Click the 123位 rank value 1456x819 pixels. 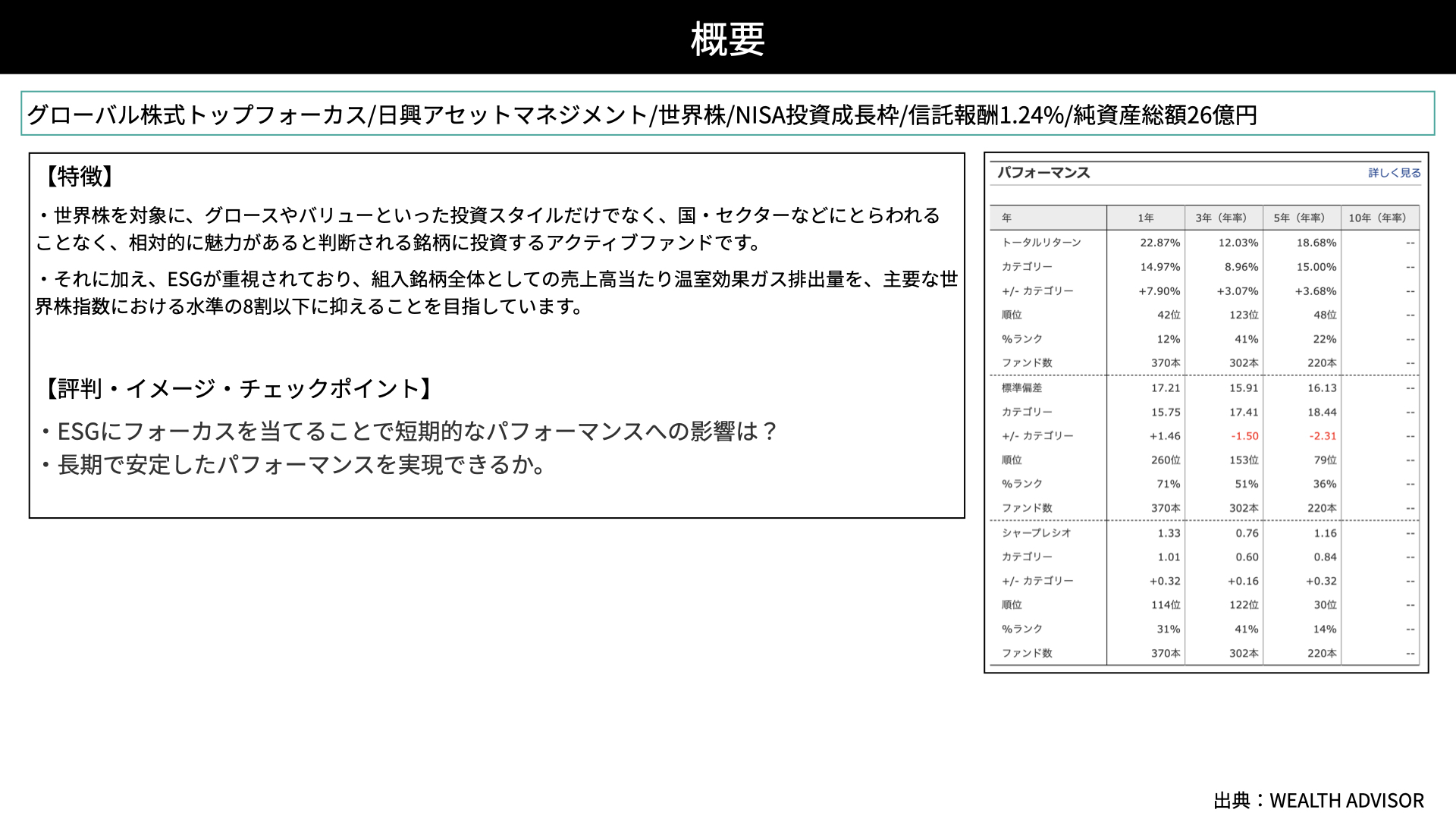[1244, 315]
